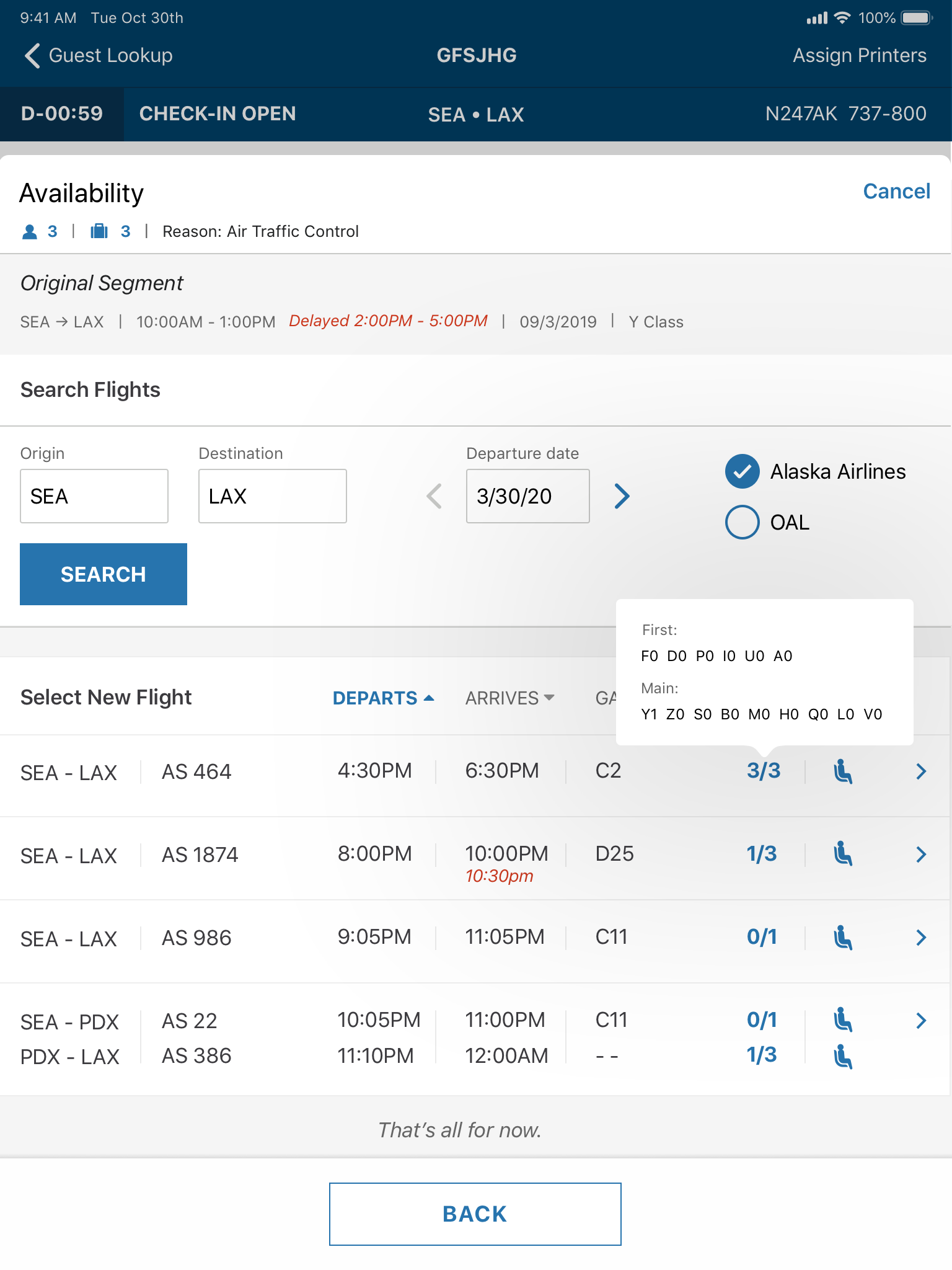Go to next departure date
952x1270 pixels.
click(x=622, y=496)
